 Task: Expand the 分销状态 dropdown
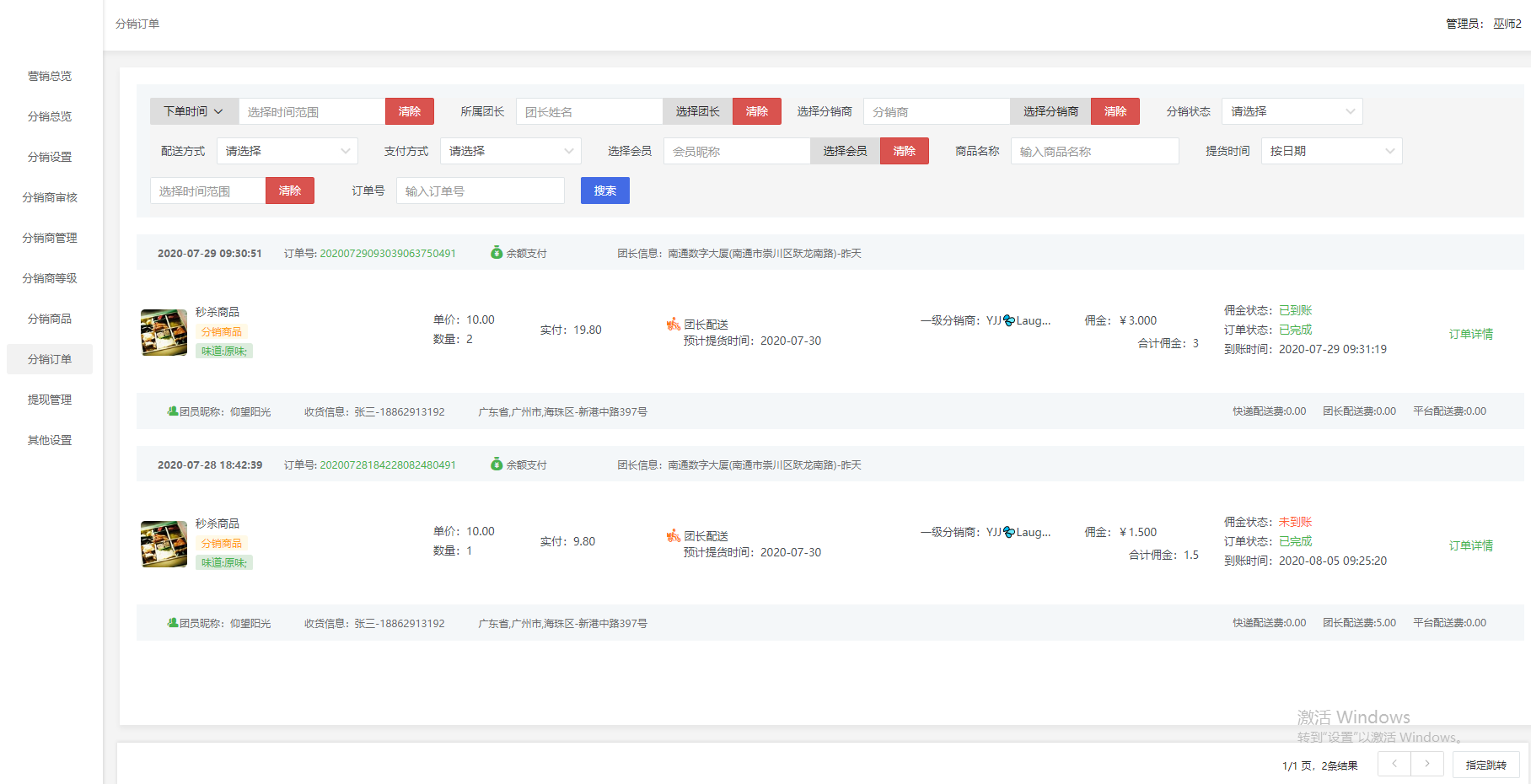click(1292, 111)
